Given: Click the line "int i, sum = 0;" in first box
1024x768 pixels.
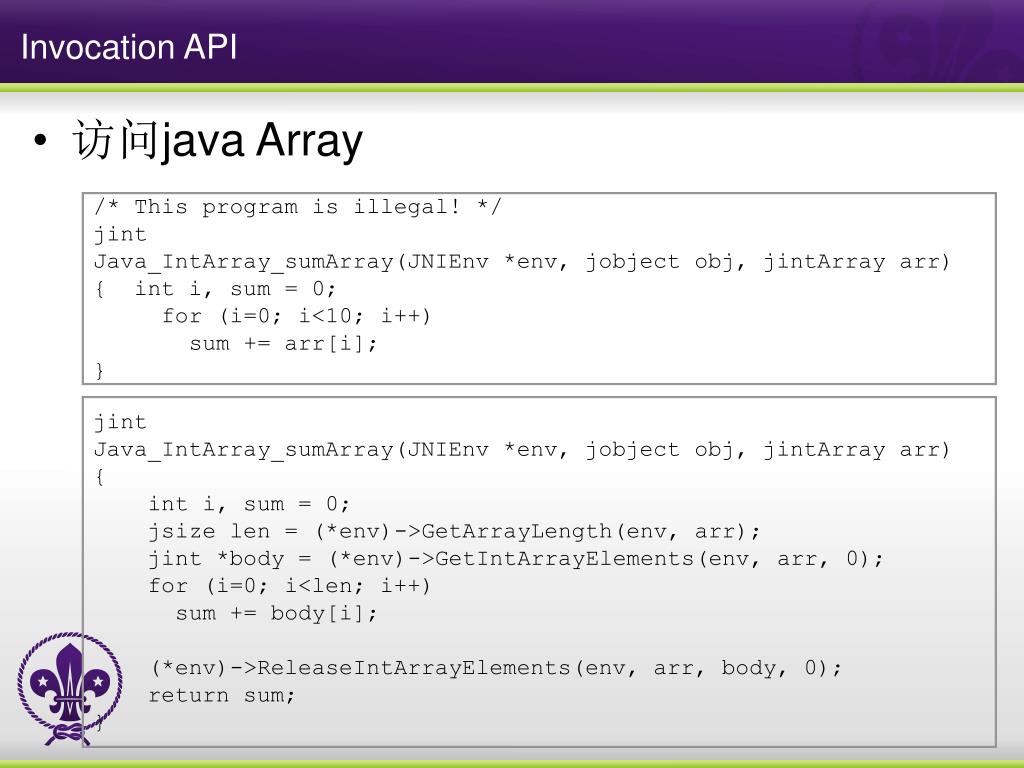Looking at the screenshot, I should [x=235, y=289].
